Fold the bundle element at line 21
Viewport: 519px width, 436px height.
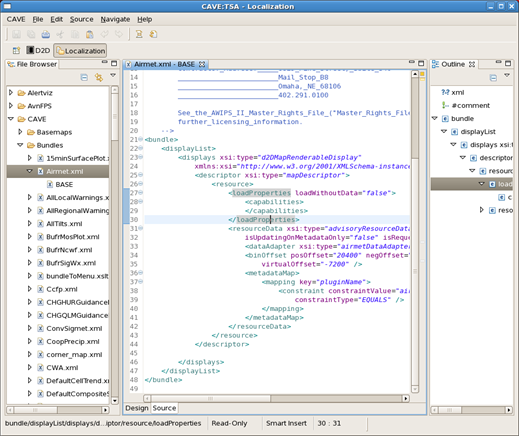coord(141,139)
